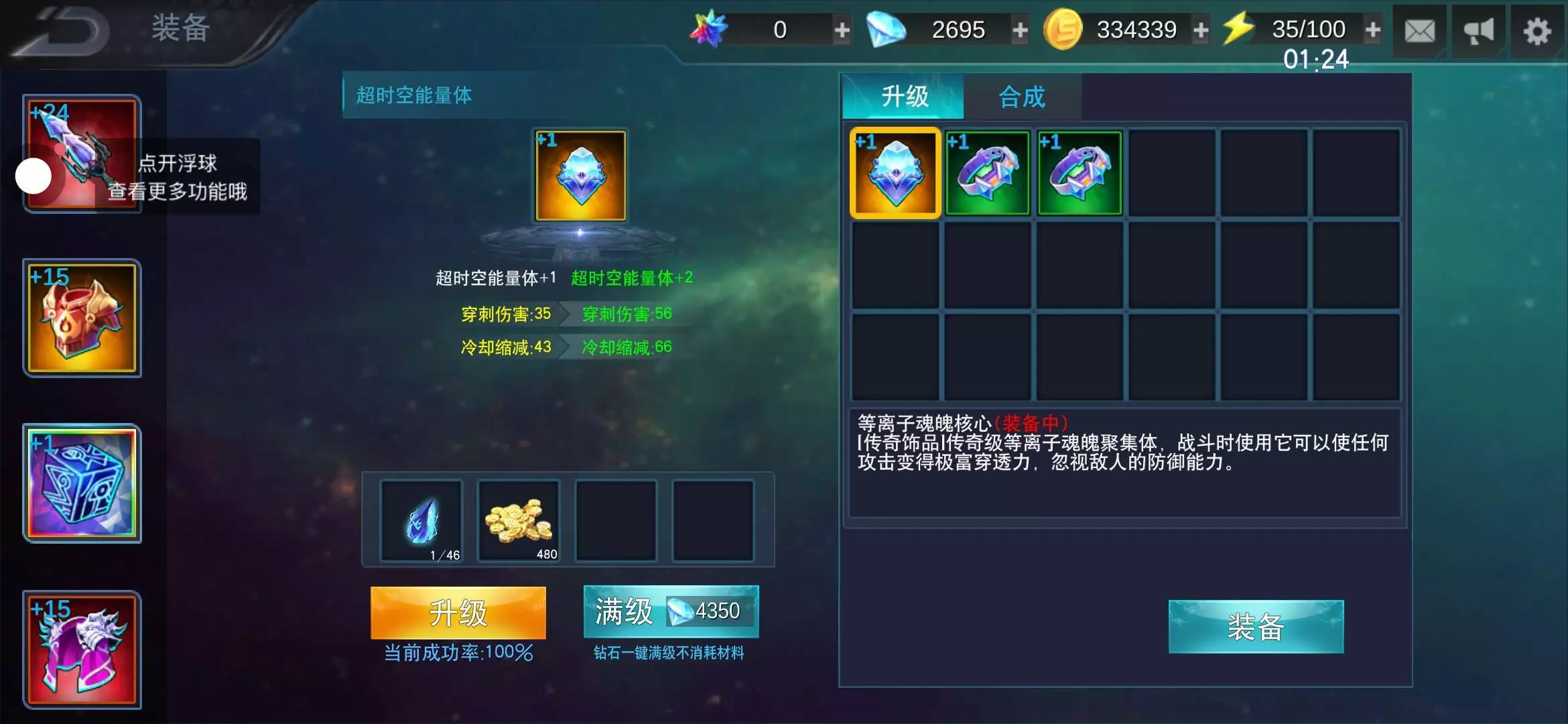Screen dimensions: 1568x724
Task: Select first green bracelet in inventory
Action: (x=987, y=173)
